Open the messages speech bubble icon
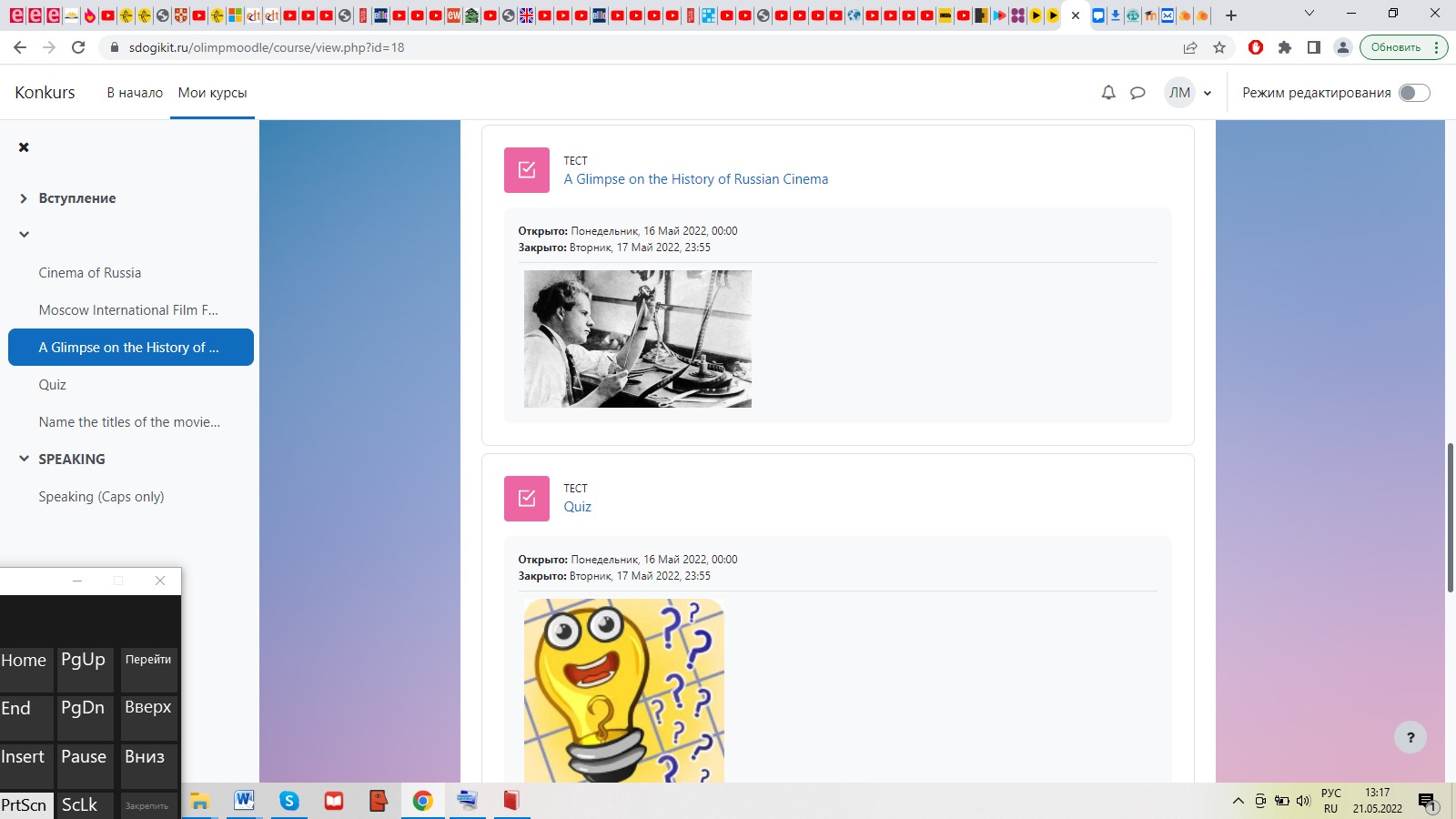Image resolution: width=1456 pixels, height=819 pixels. (x=1137, y=93)
